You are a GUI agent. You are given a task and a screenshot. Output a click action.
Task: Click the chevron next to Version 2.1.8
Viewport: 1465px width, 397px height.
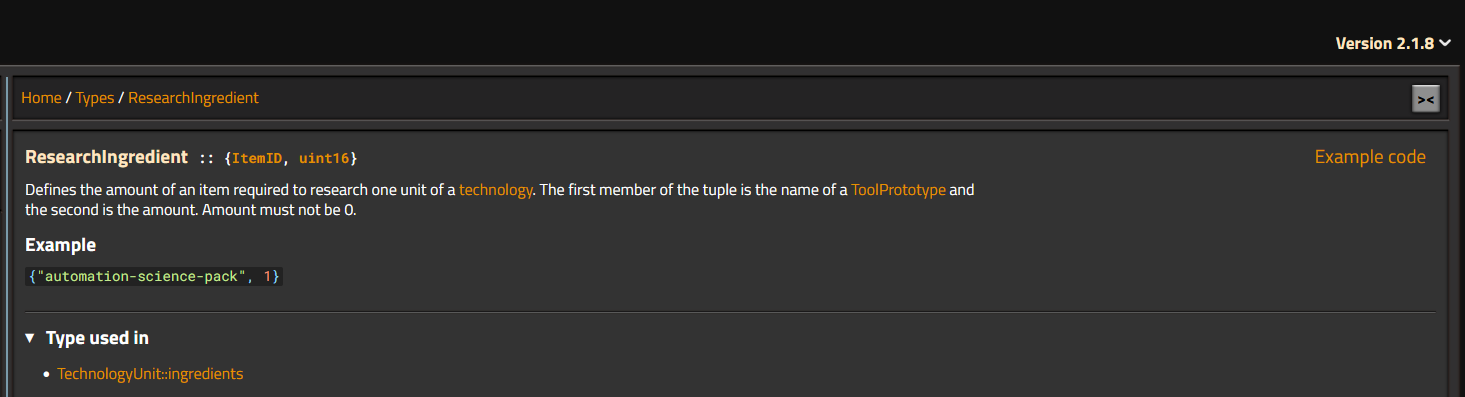pos(1445,43)
